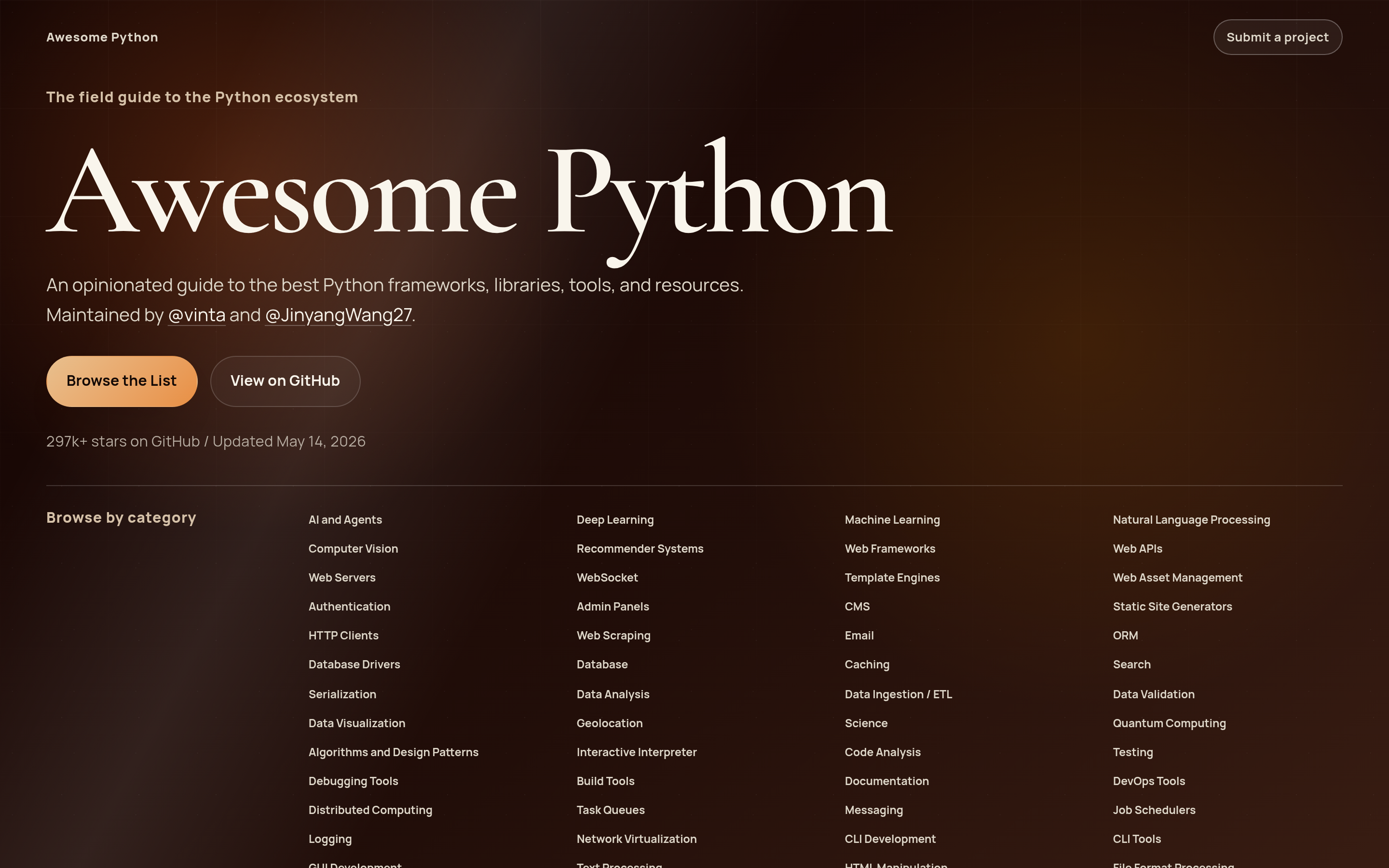Image resolution: width=1389 pixels, height=868 pixels.
Task: Navigate to Data Validation category
Action: [1153, 694]
